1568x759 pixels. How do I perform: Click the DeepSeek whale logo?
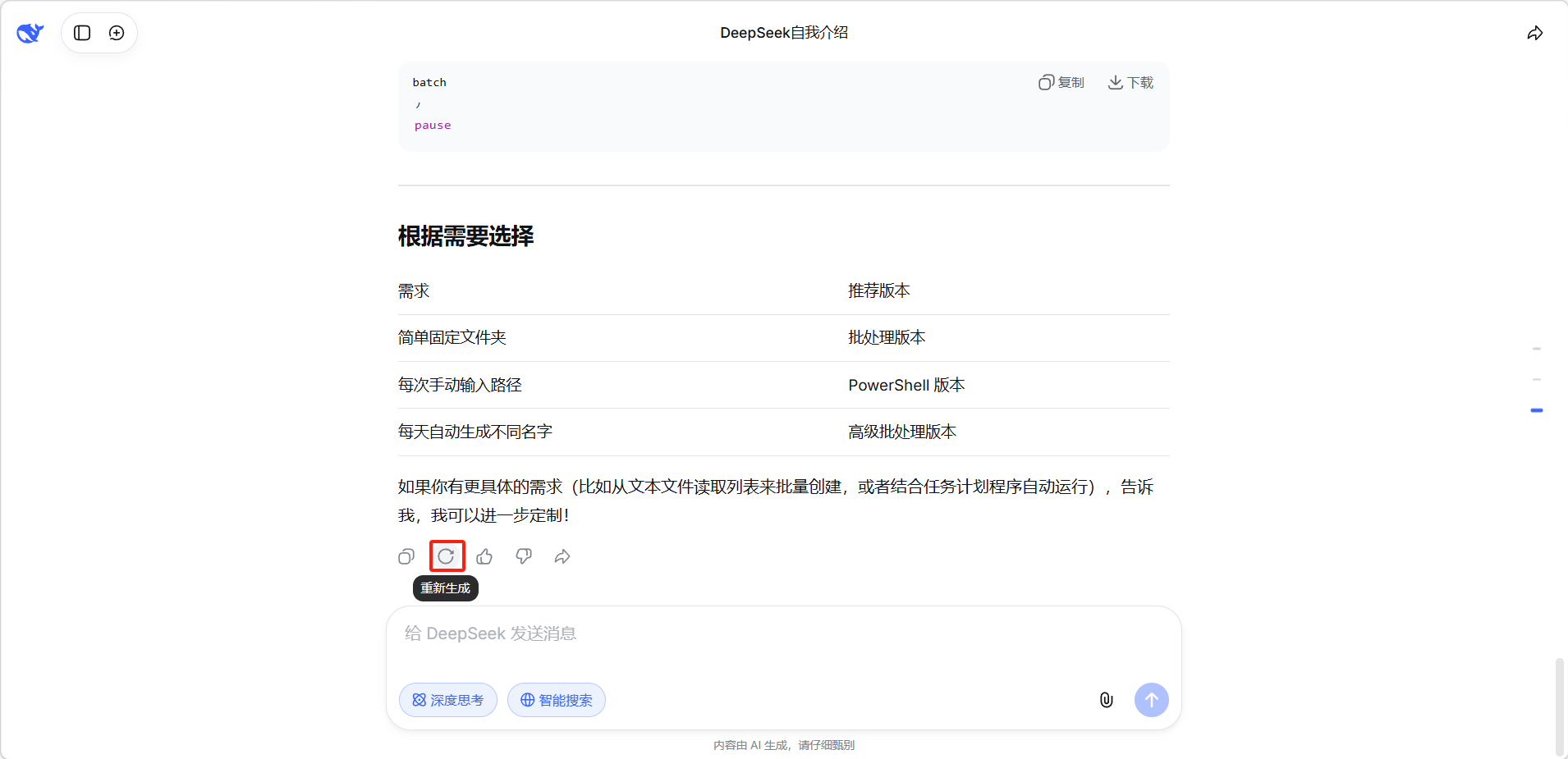pos(30,33)
